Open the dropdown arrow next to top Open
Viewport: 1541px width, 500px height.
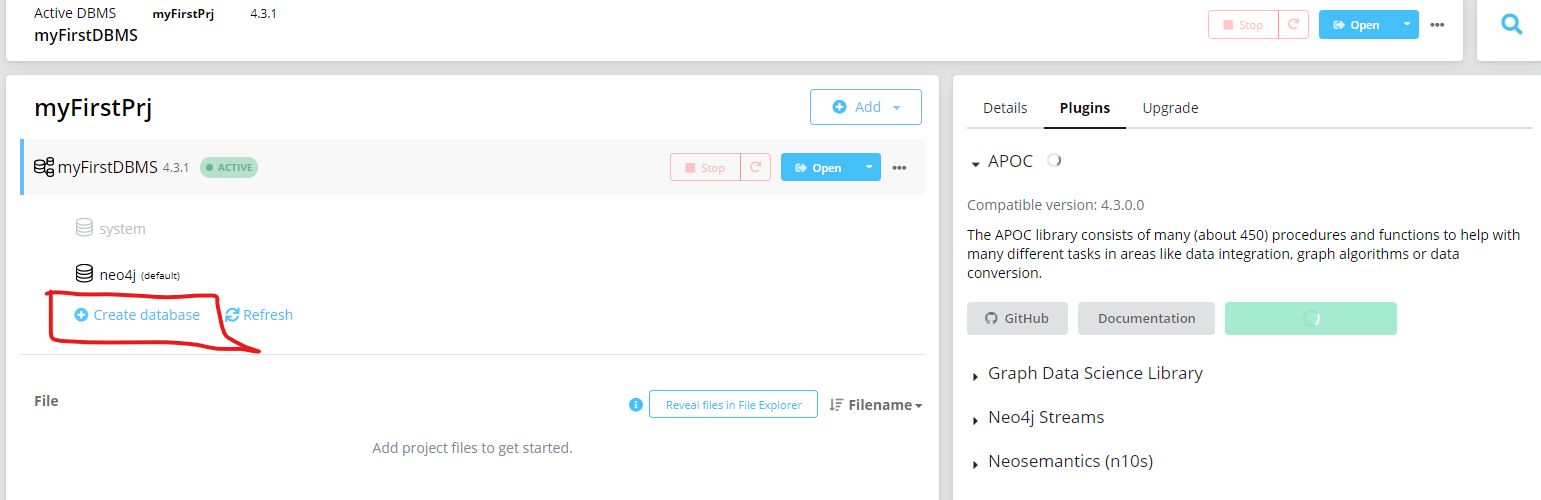point(1406,25)
